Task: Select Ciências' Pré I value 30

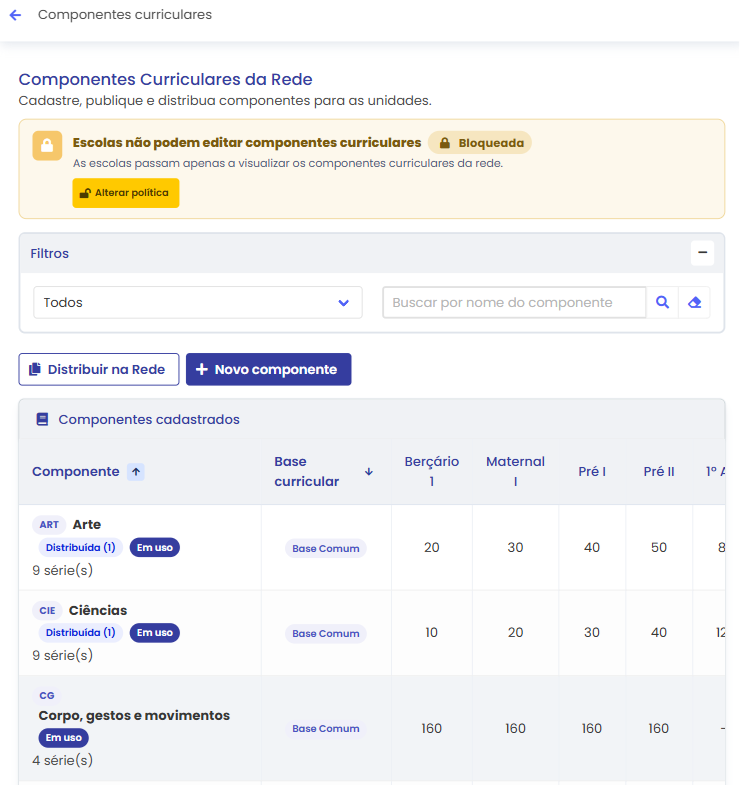Action: click(592, 633)
